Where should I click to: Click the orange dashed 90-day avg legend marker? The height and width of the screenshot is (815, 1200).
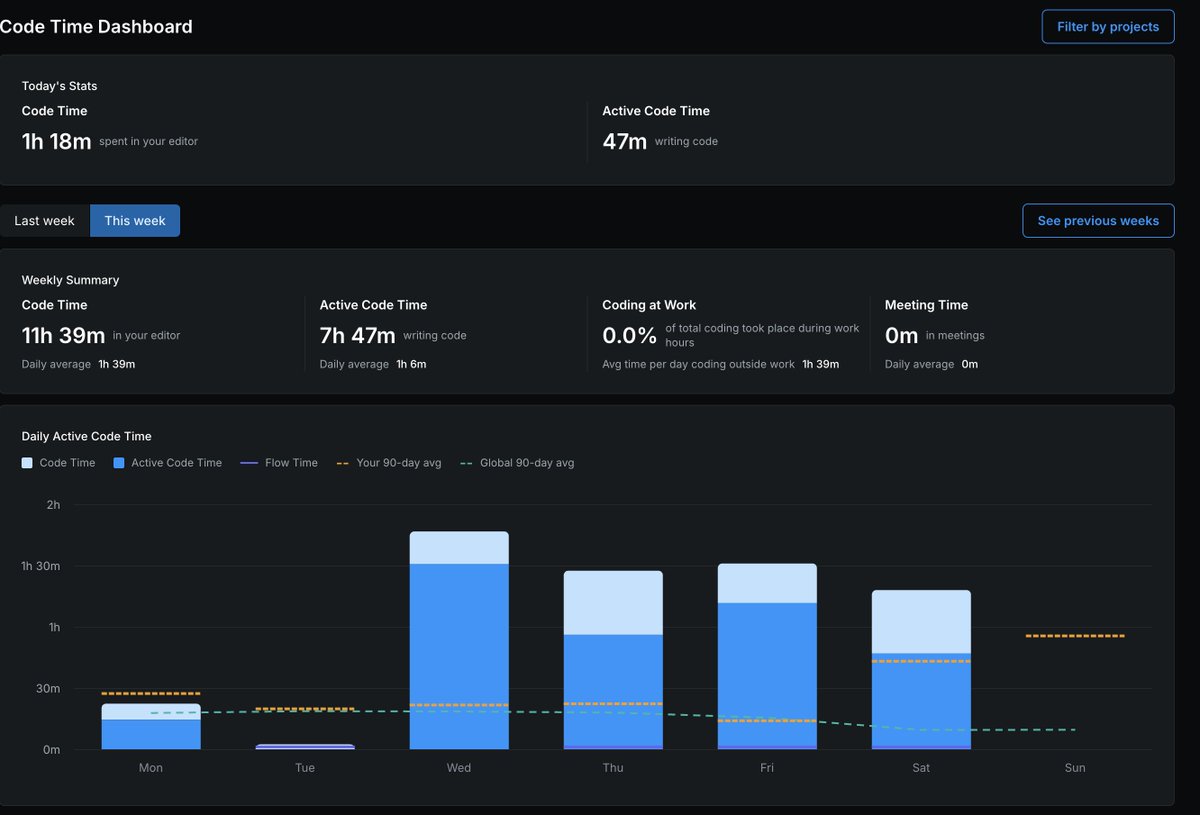pyautogui.click(x=343, y=463)
